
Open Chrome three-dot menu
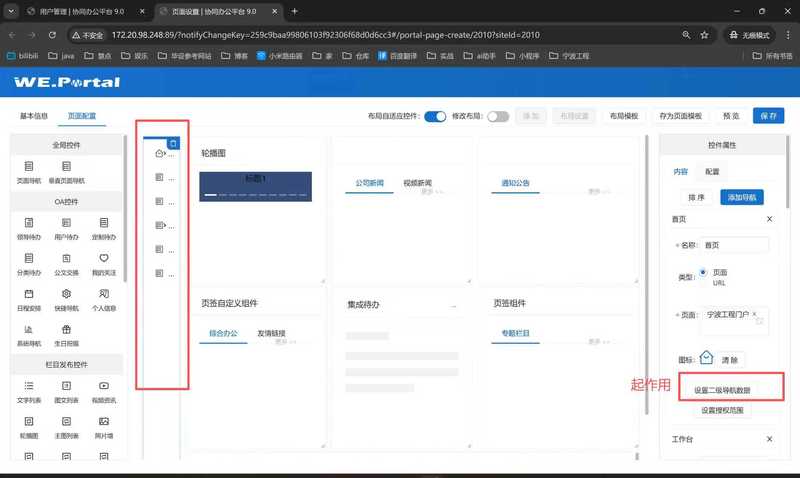(x=788, y=35)
